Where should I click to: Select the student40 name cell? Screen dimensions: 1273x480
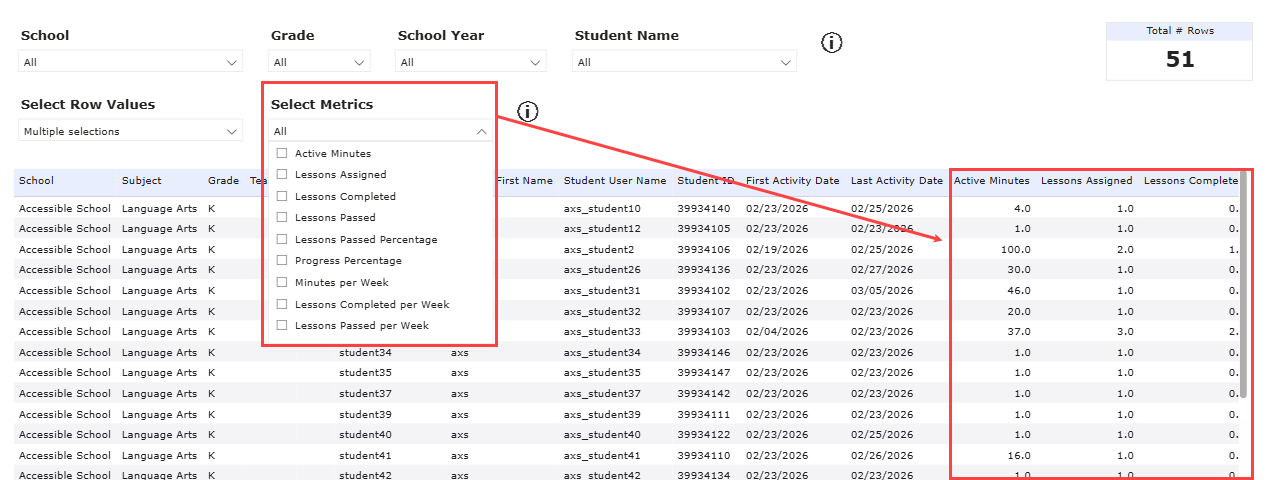[366, 435]
